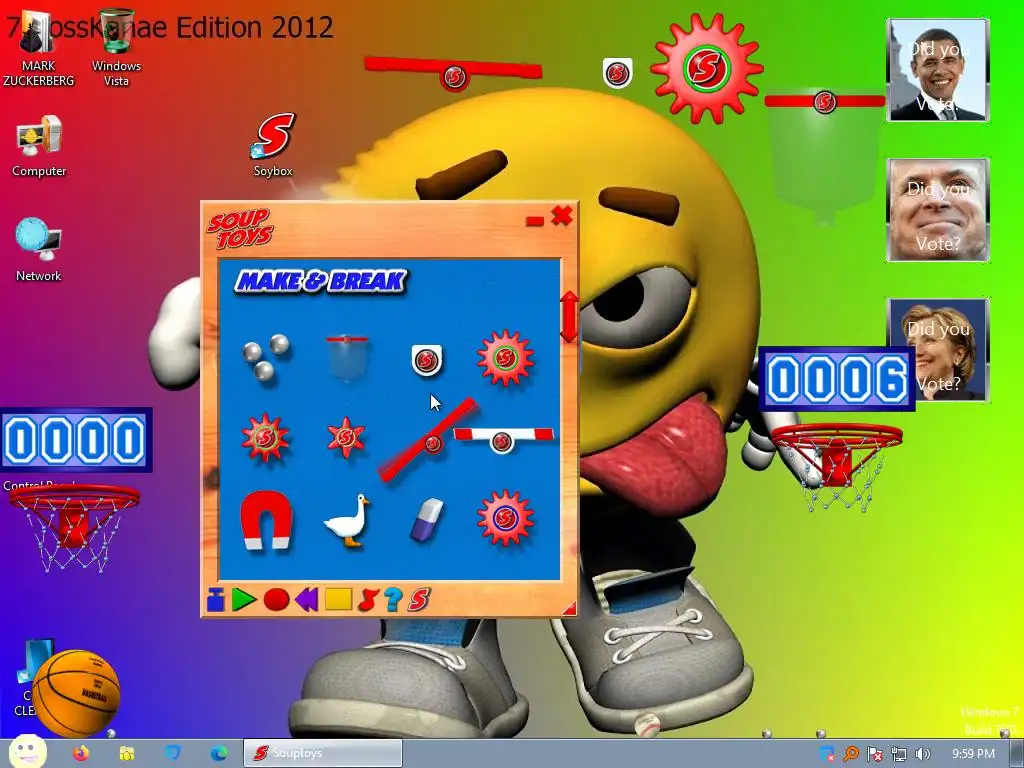The width and height of the screenshot is (1024, 768).
Task: Select the tilted red seesaw plank toy
Action: pos(428,440)
